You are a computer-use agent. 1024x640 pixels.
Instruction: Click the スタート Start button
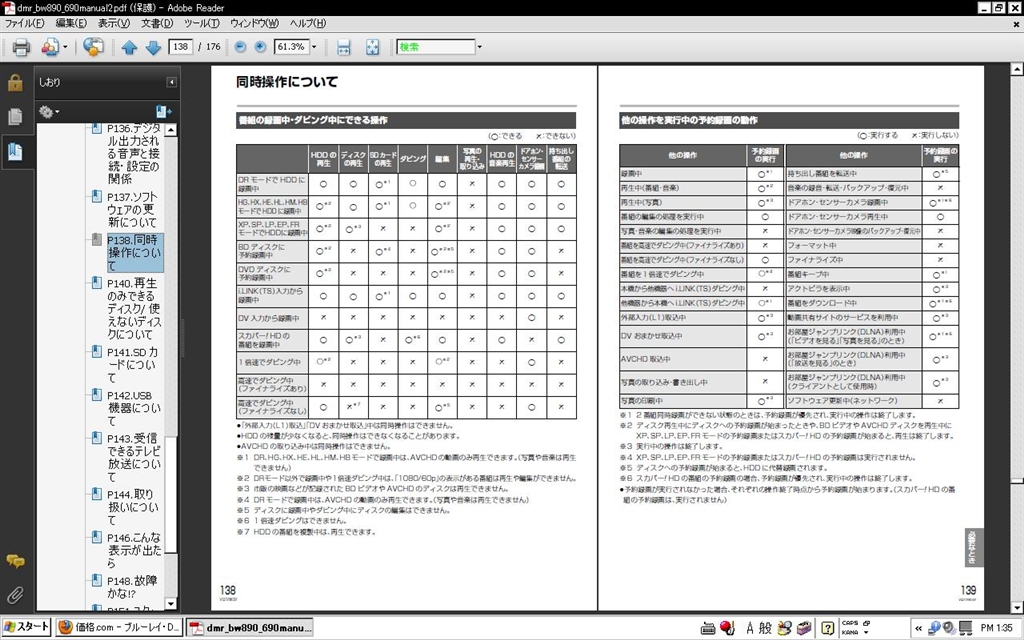point(26,628)
